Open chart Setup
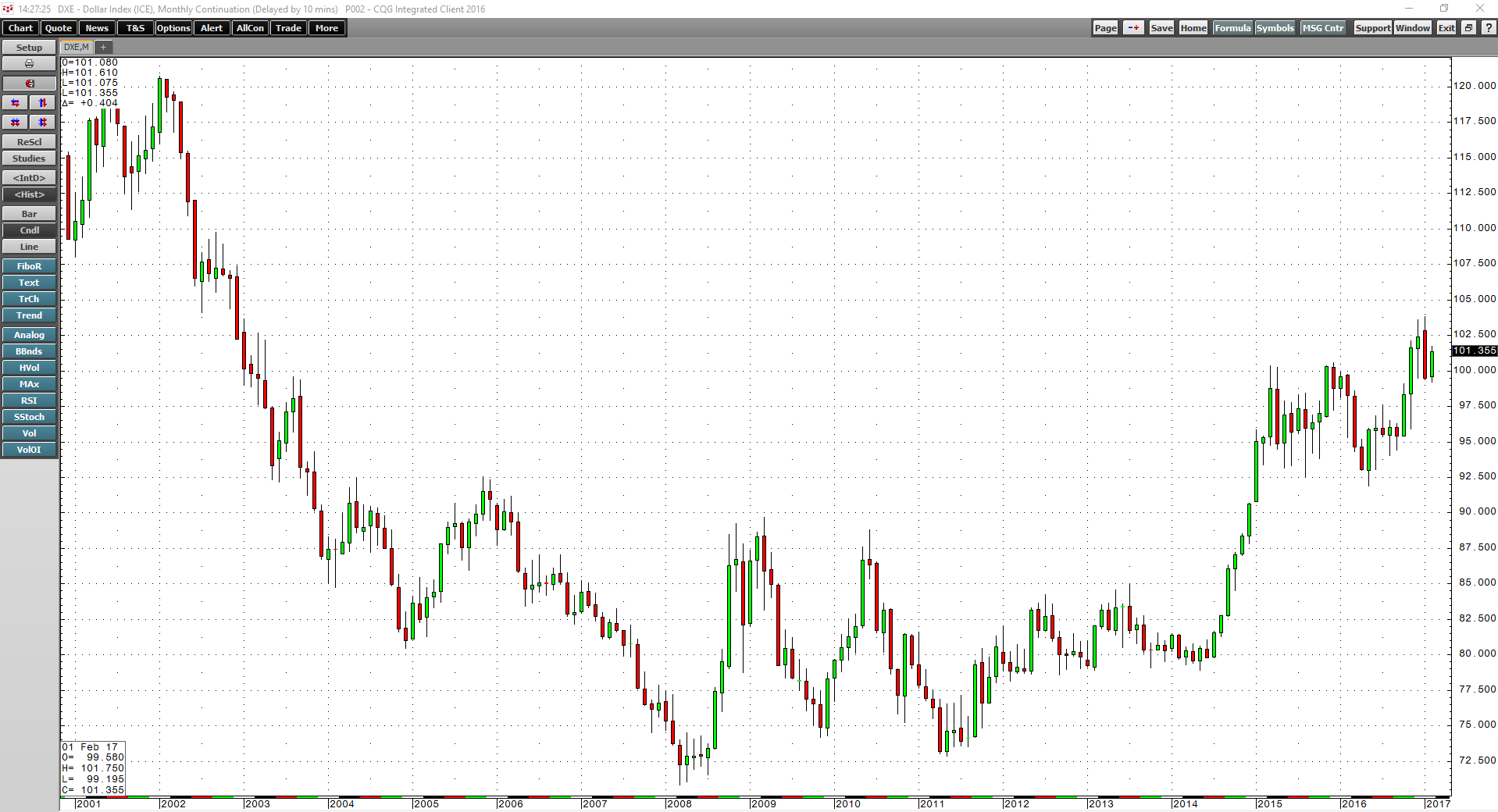This screenshot has width=1498, height=812. pyautogui.click(x=29, y=48)
